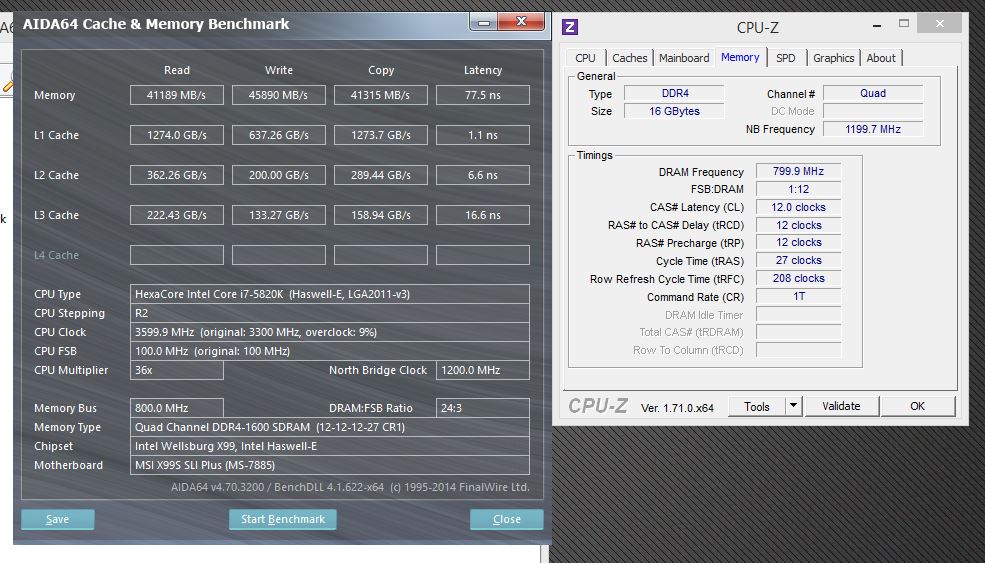Screen dimensions: 985x563
Task: Click the L3 Cache Read value 222.43 GB/s
Action: point(177,215)
